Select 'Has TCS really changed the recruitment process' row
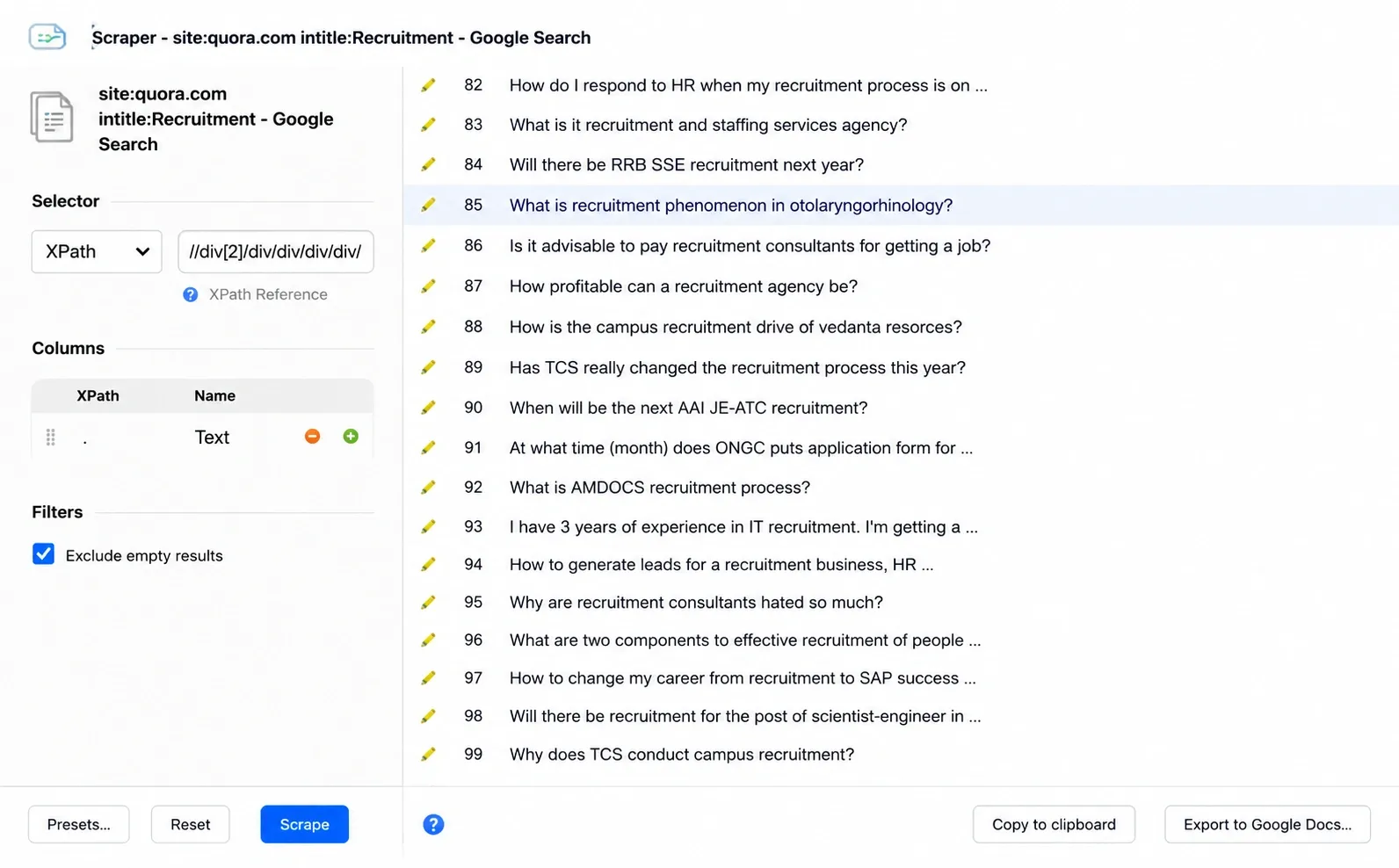This screenshot has width=1399, height=868. (x=901, y=367)
